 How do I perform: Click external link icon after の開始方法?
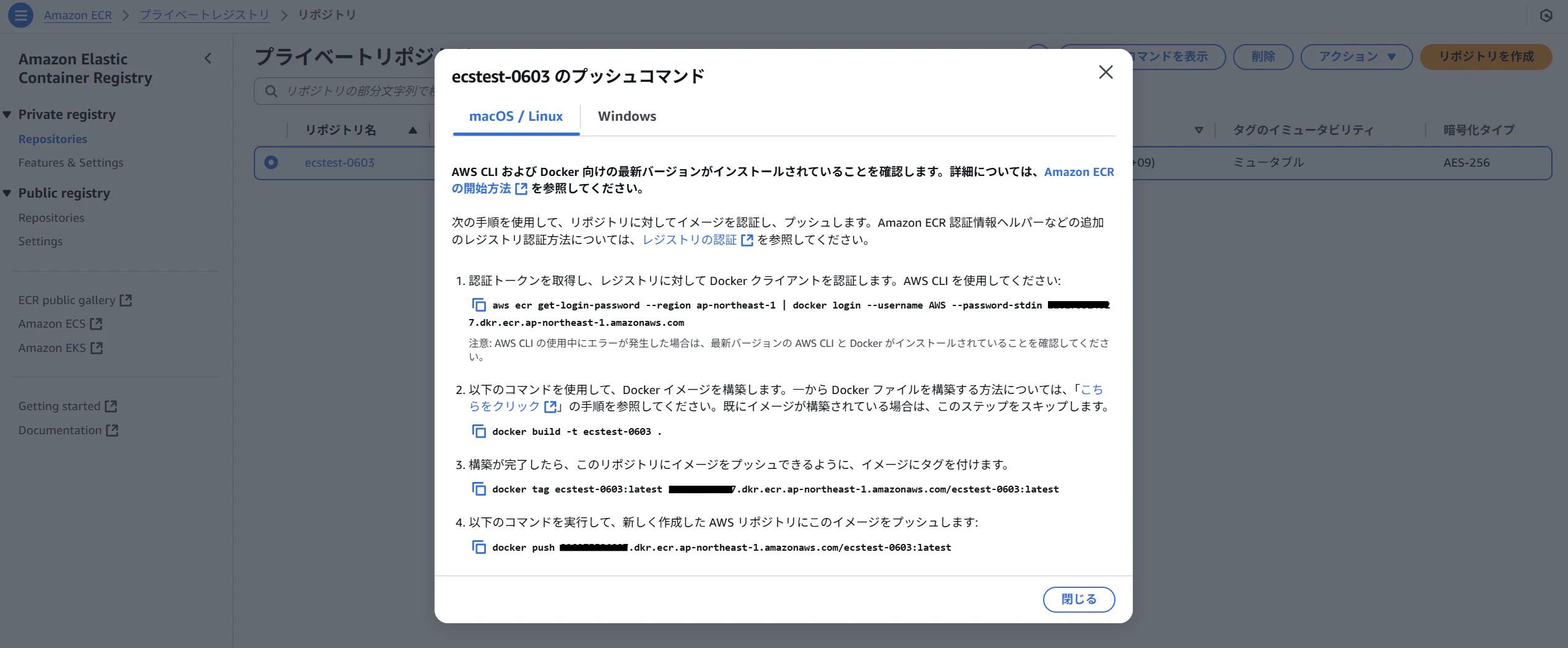[521, 189]
